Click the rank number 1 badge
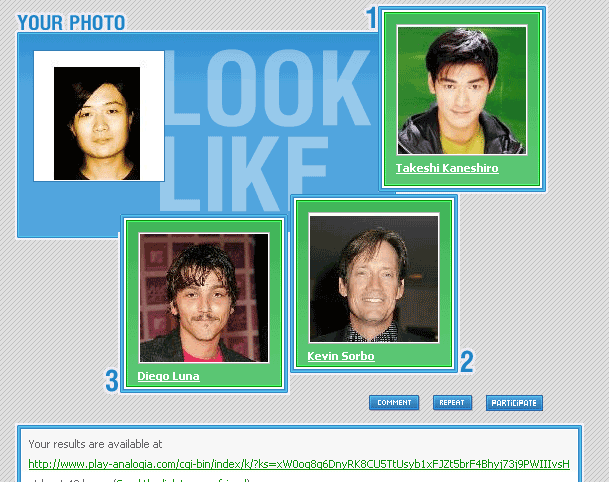 coord(372,18)
